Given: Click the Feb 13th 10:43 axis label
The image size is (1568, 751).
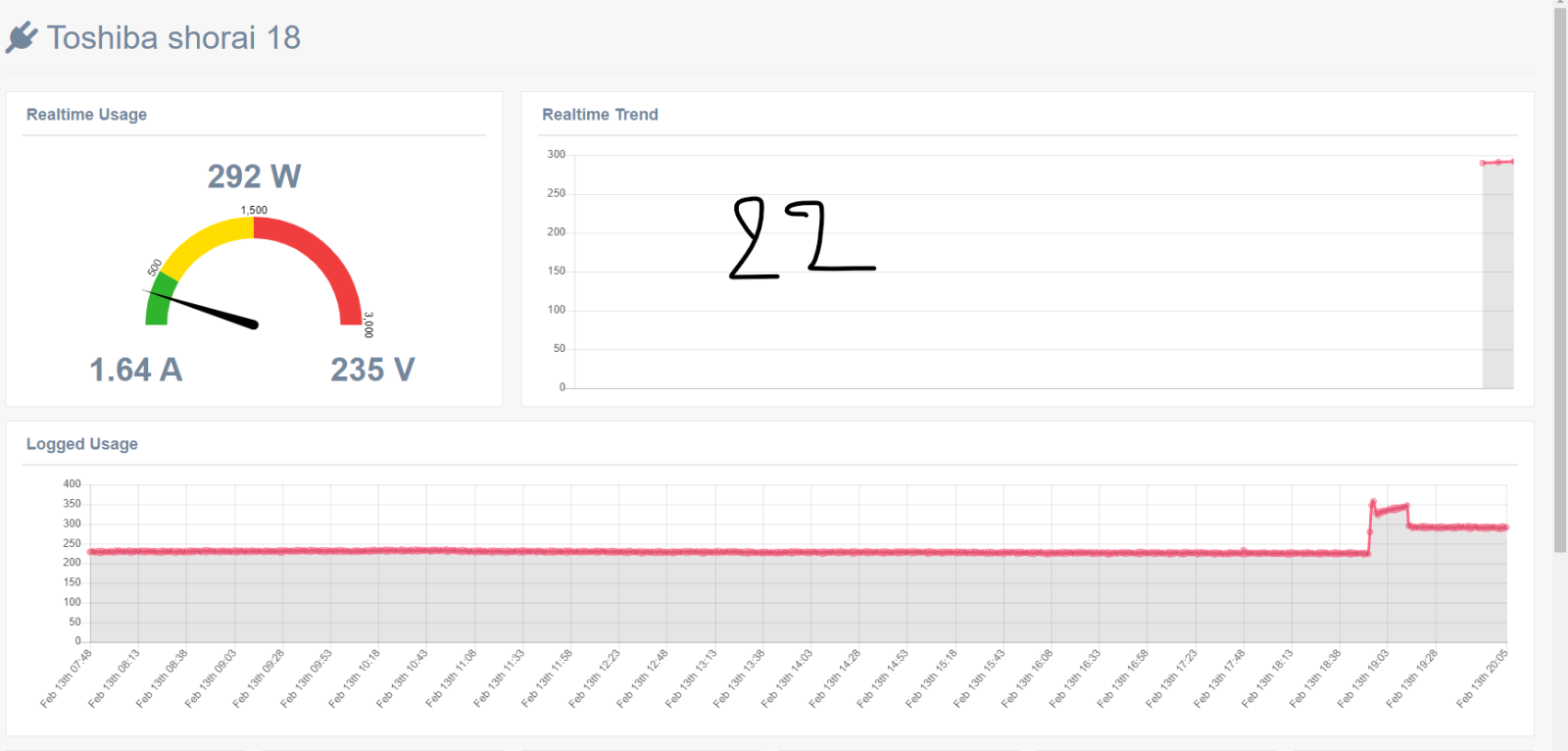Looking at the screenshot, I should coord(402,678).
